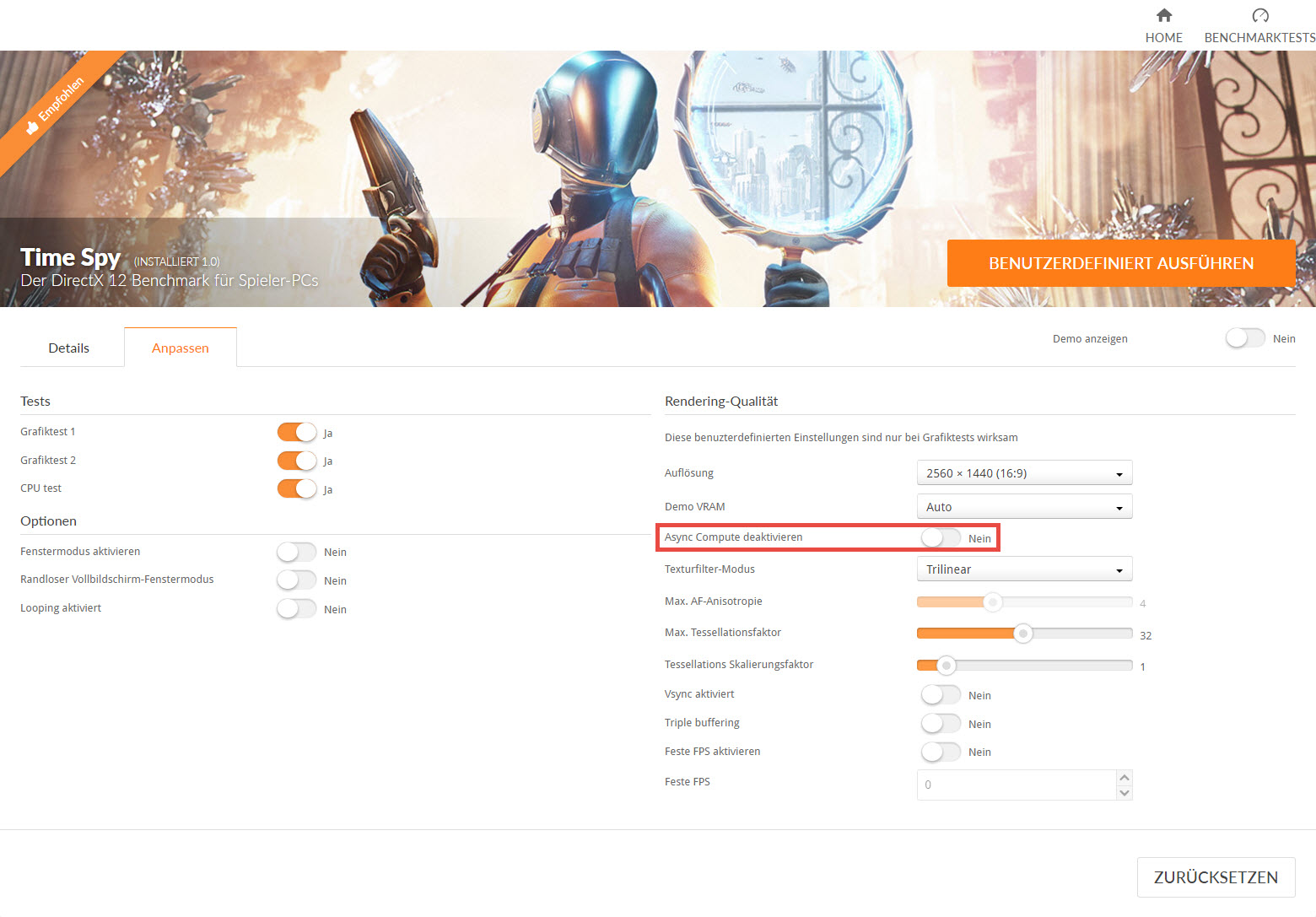Viewport: 1316px width, 917px height.
Task: Toggle Grafiktest 2 switch
Action: point(297,461)
